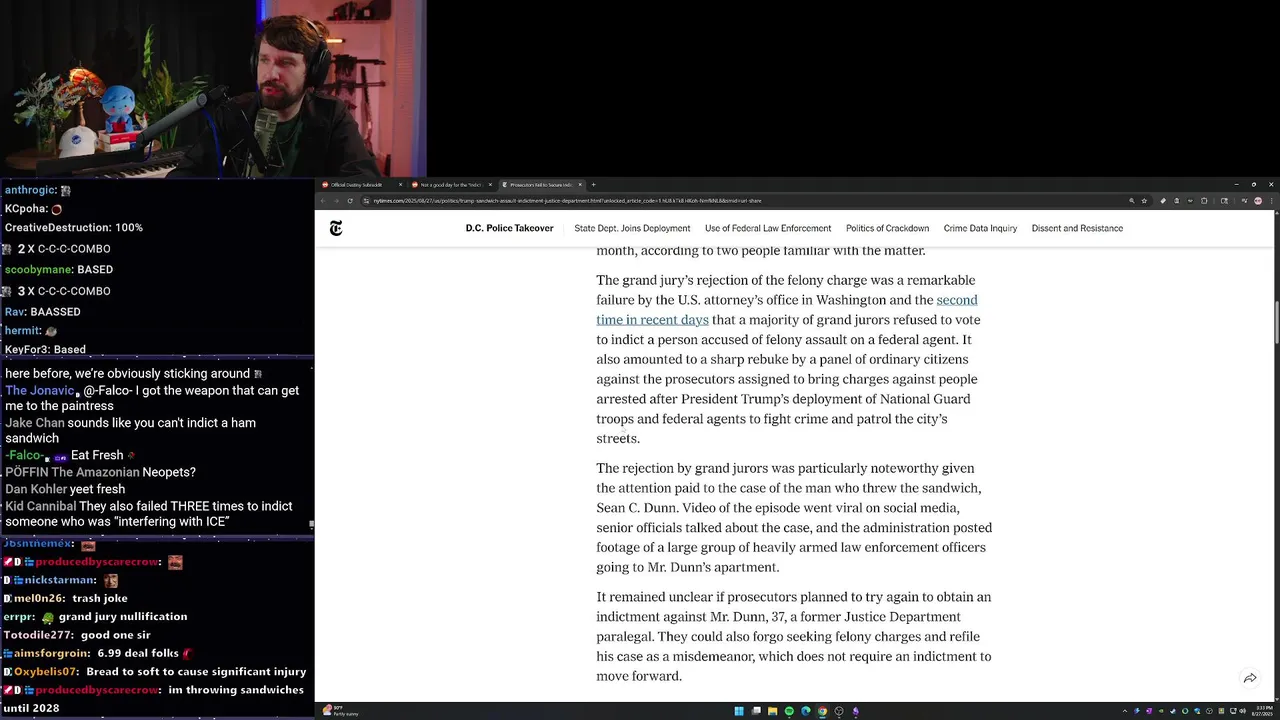This screenshot has width=1280, height=720.
Task: Open the weather widget in the taskbar
Action: point(340,711)
